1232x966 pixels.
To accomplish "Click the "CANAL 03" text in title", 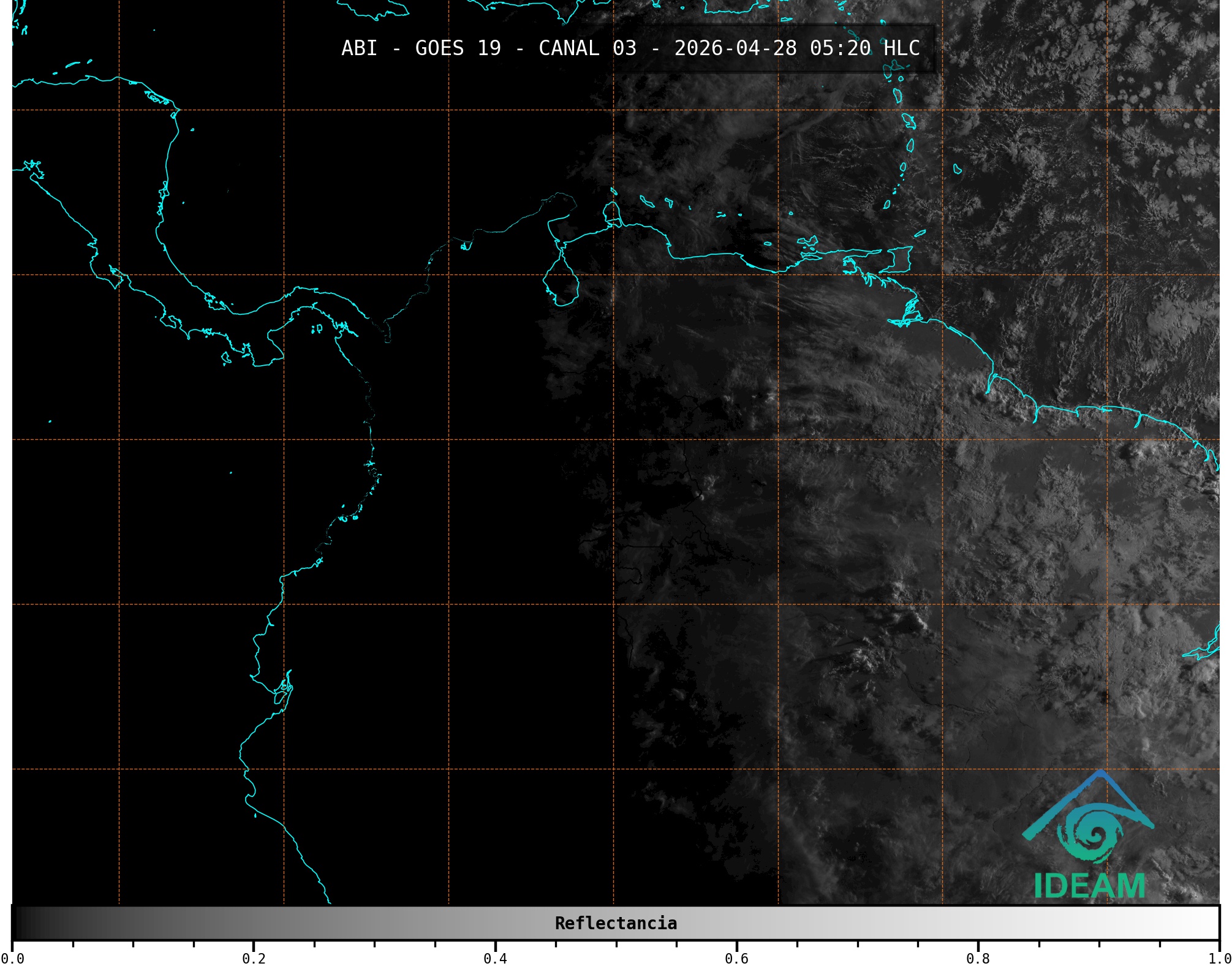I will (587, 48).
